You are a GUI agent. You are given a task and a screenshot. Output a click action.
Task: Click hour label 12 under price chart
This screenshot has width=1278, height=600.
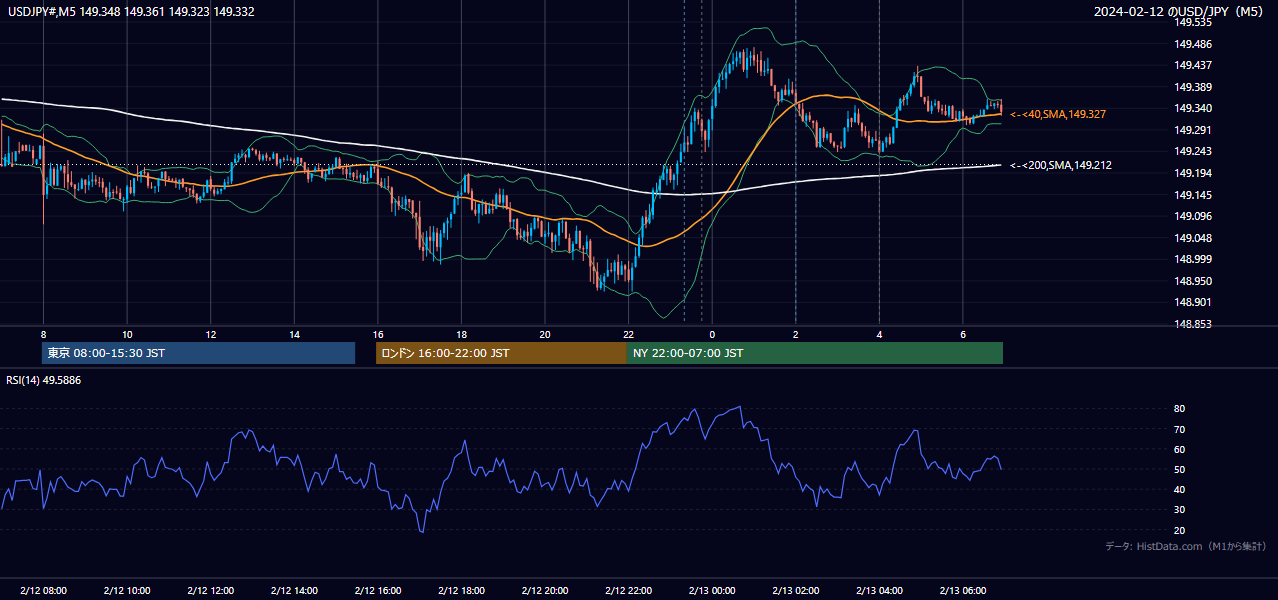click(210, 334)
